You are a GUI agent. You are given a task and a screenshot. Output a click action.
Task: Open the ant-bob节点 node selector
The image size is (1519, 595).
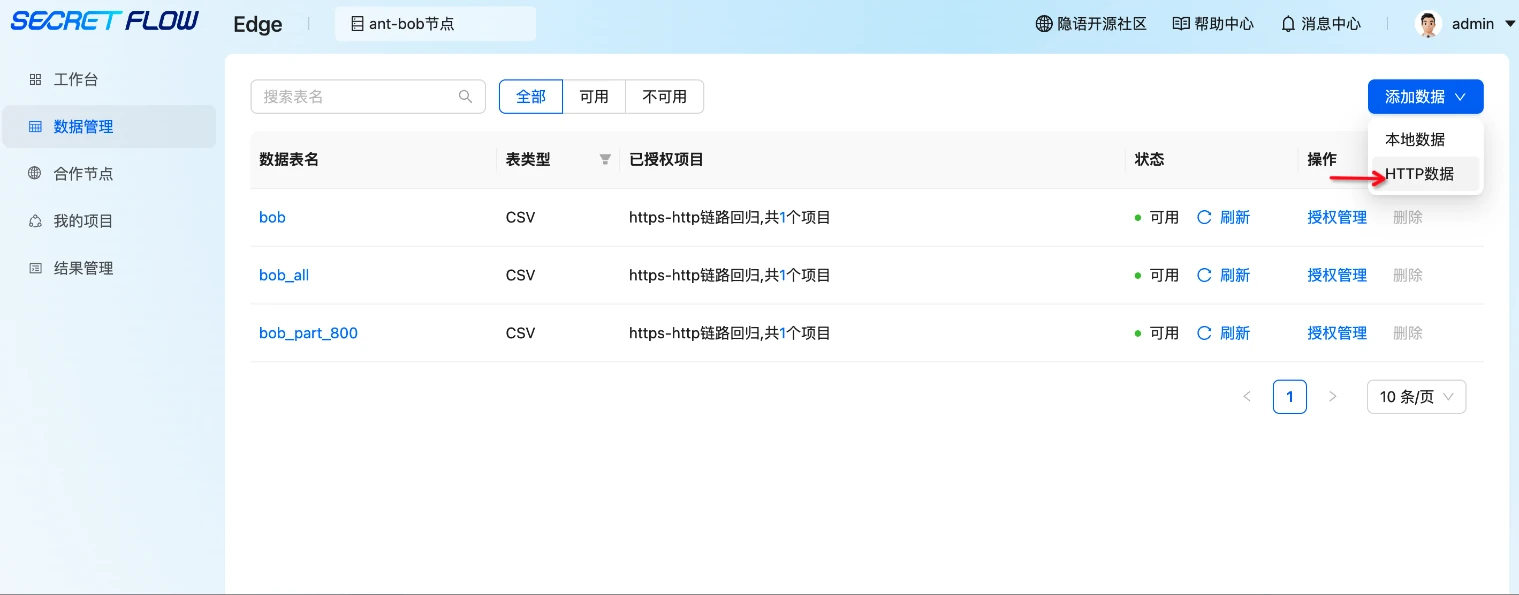coord(435,23)
